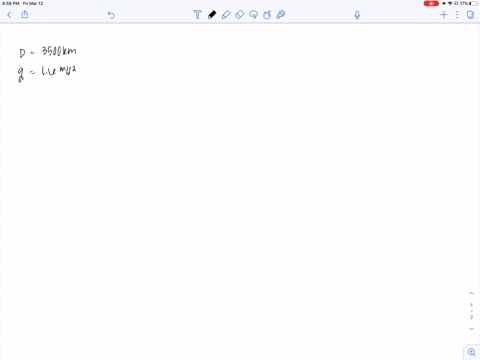Tap the red screen recording indicator

(431, 3)
